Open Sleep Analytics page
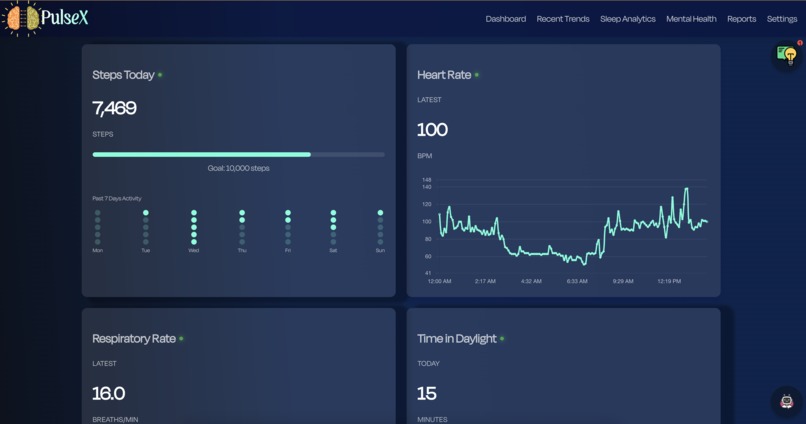The width and height of the screenshot is (806, 424). (628, 19)
